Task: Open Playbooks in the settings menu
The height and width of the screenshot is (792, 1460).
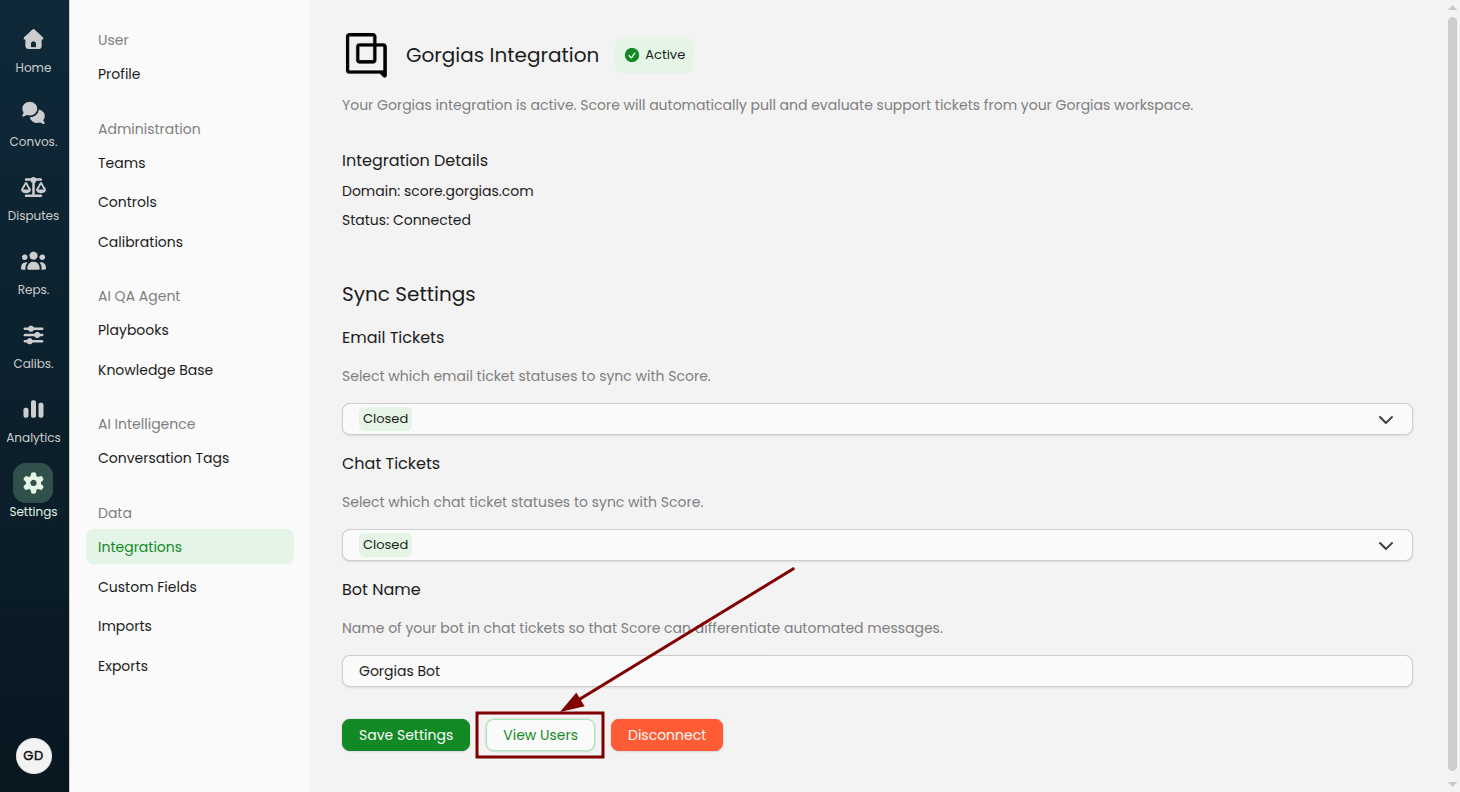Action: click(133, 330)
